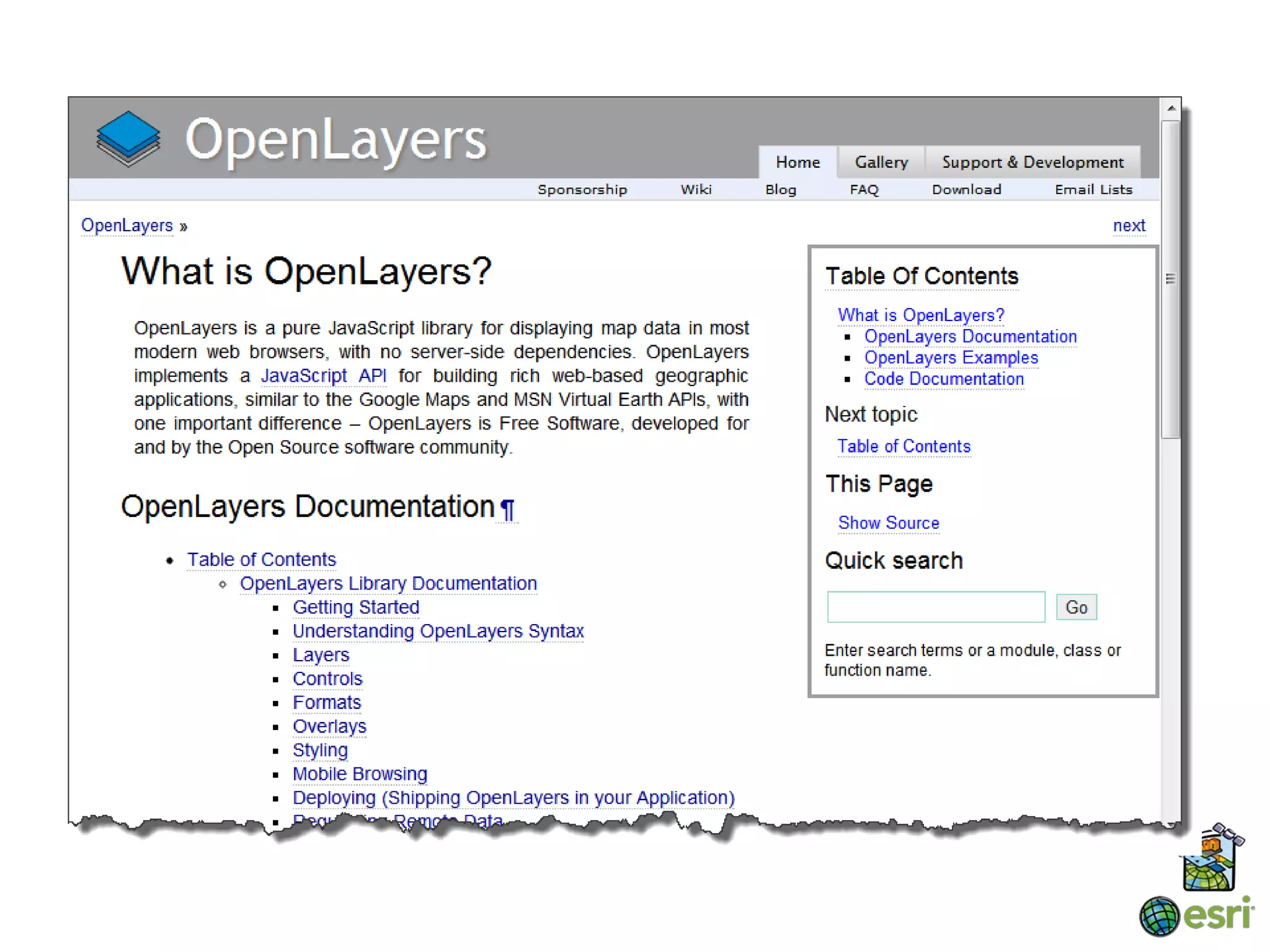Open the Getting Started documentation link
Screen dimensions: 1270x952
tap(356, 607)
